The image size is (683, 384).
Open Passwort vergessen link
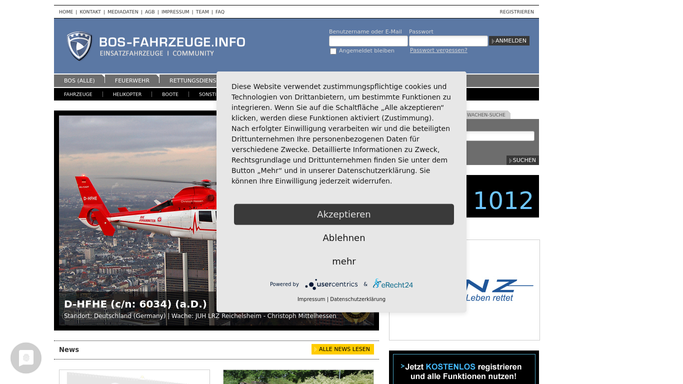coord(438,50)
